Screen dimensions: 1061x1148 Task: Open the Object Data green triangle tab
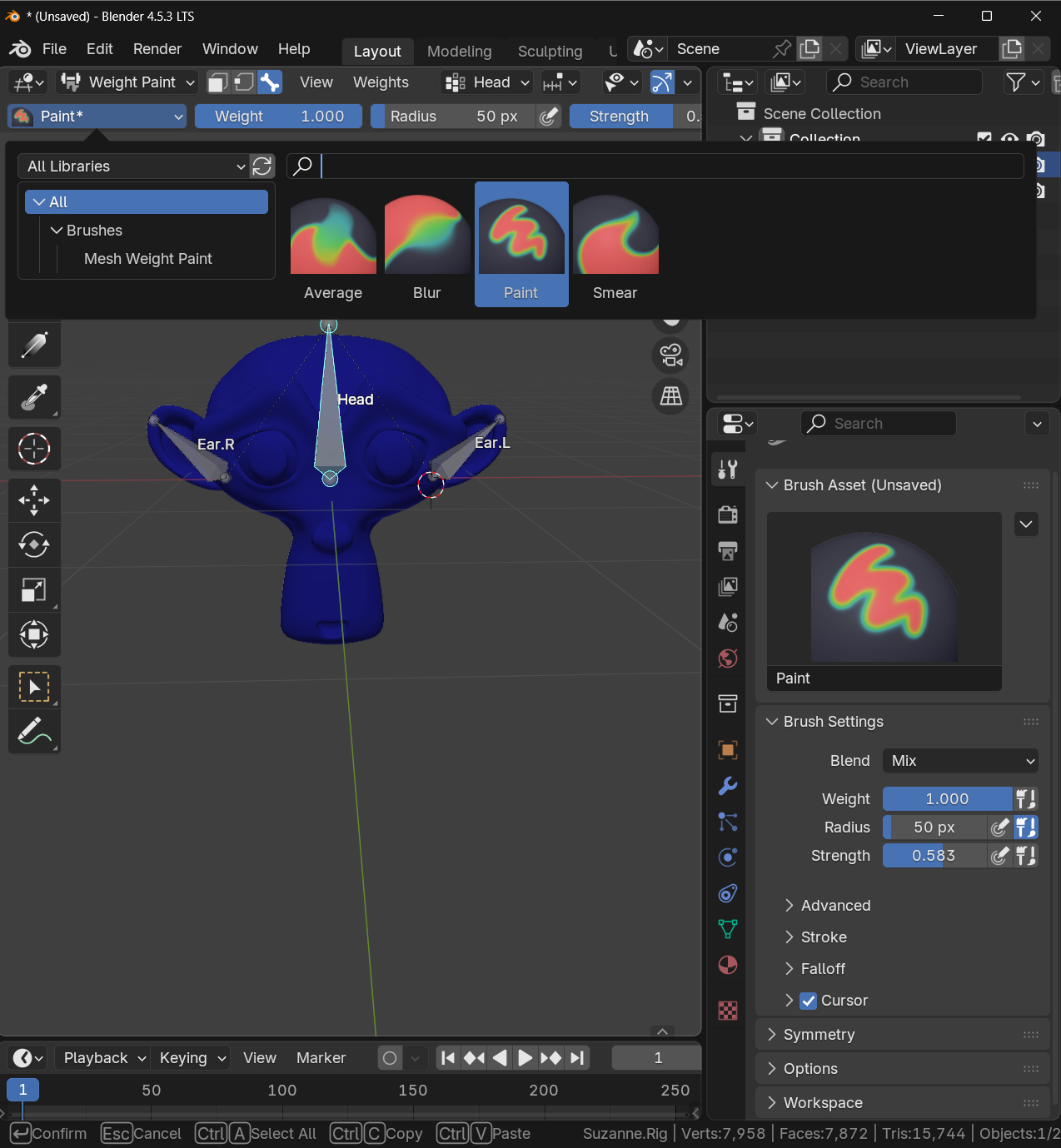point(728,929)
